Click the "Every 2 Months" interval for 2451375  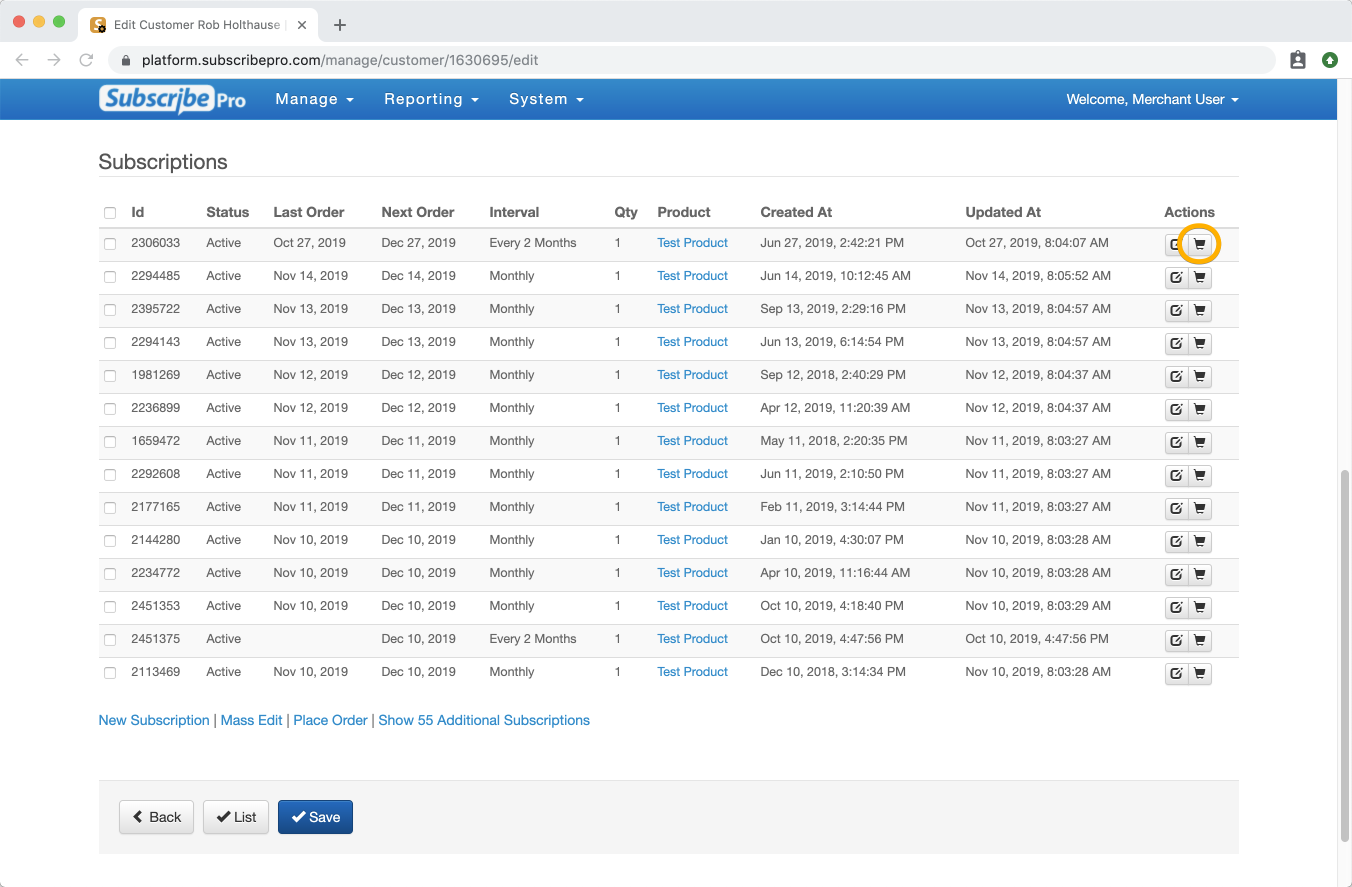(533, 639)
